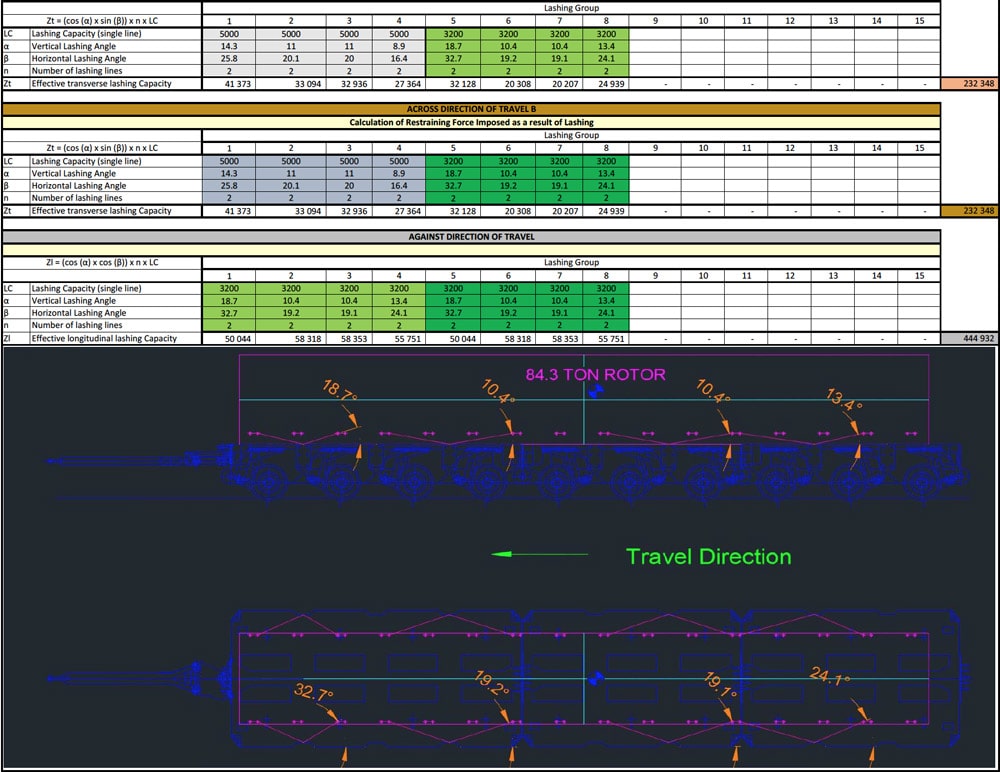Click the "84.3 TON ROTOR" drawing label

[x=595, y=375]
